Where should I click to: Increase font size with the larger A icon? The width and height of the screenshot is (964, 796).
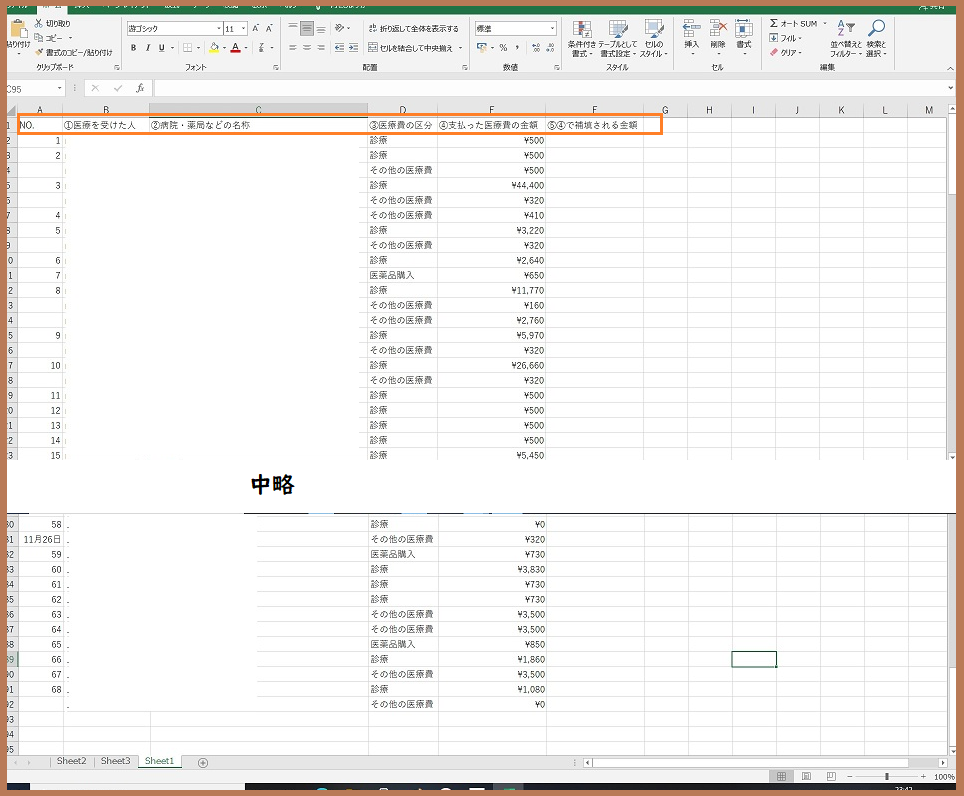coord(255,28)
